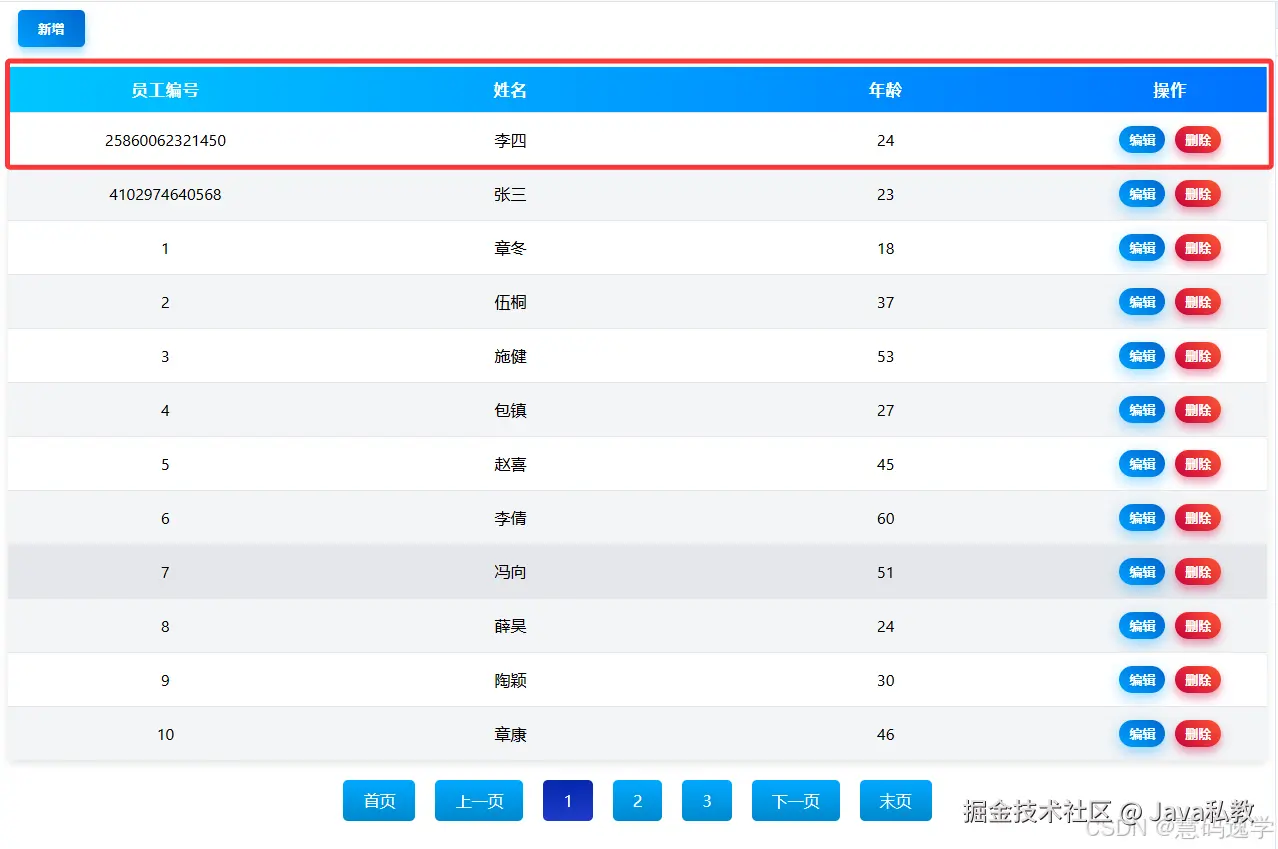Click the 年龄 column header
The height and width of the screenshot is (849, 1278).
pyautogui.click(x=885, y=90)
